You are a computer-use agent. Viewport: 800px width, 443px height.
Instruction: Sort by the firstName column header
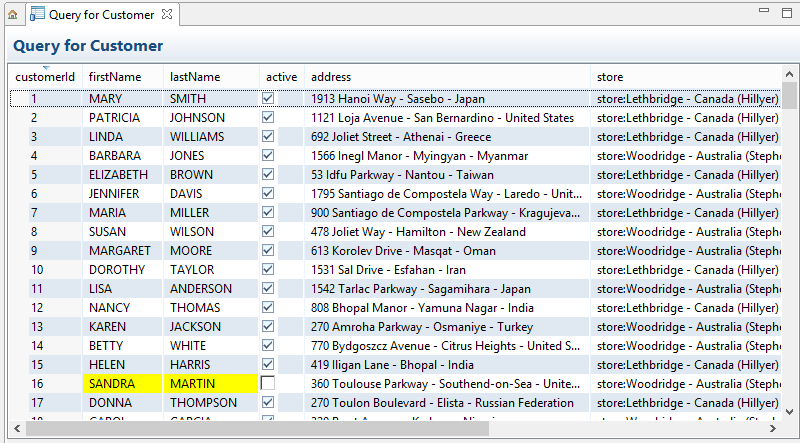115,77
